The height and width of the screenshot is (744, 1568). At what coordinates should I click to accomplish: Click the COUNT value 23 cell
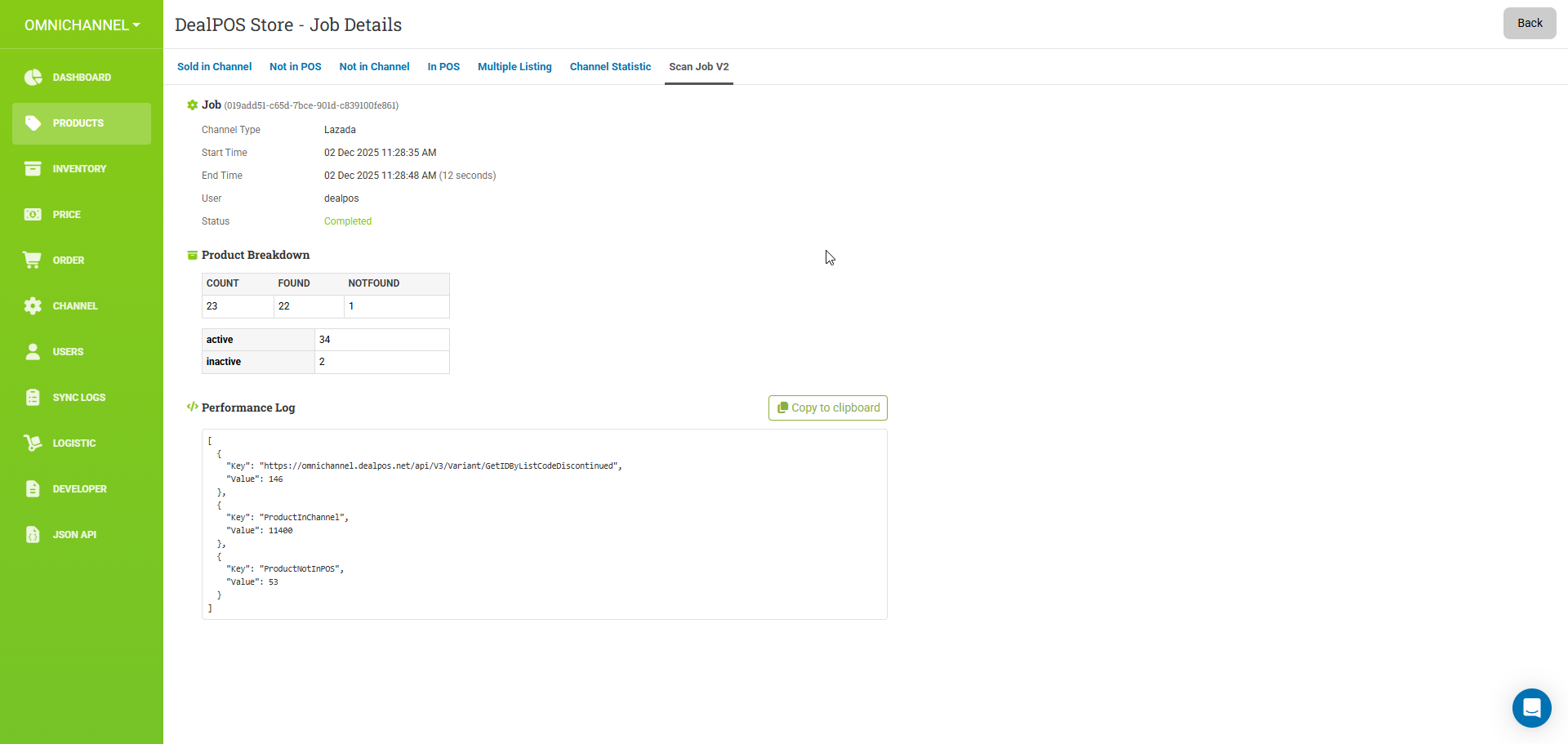click(238, 306)
